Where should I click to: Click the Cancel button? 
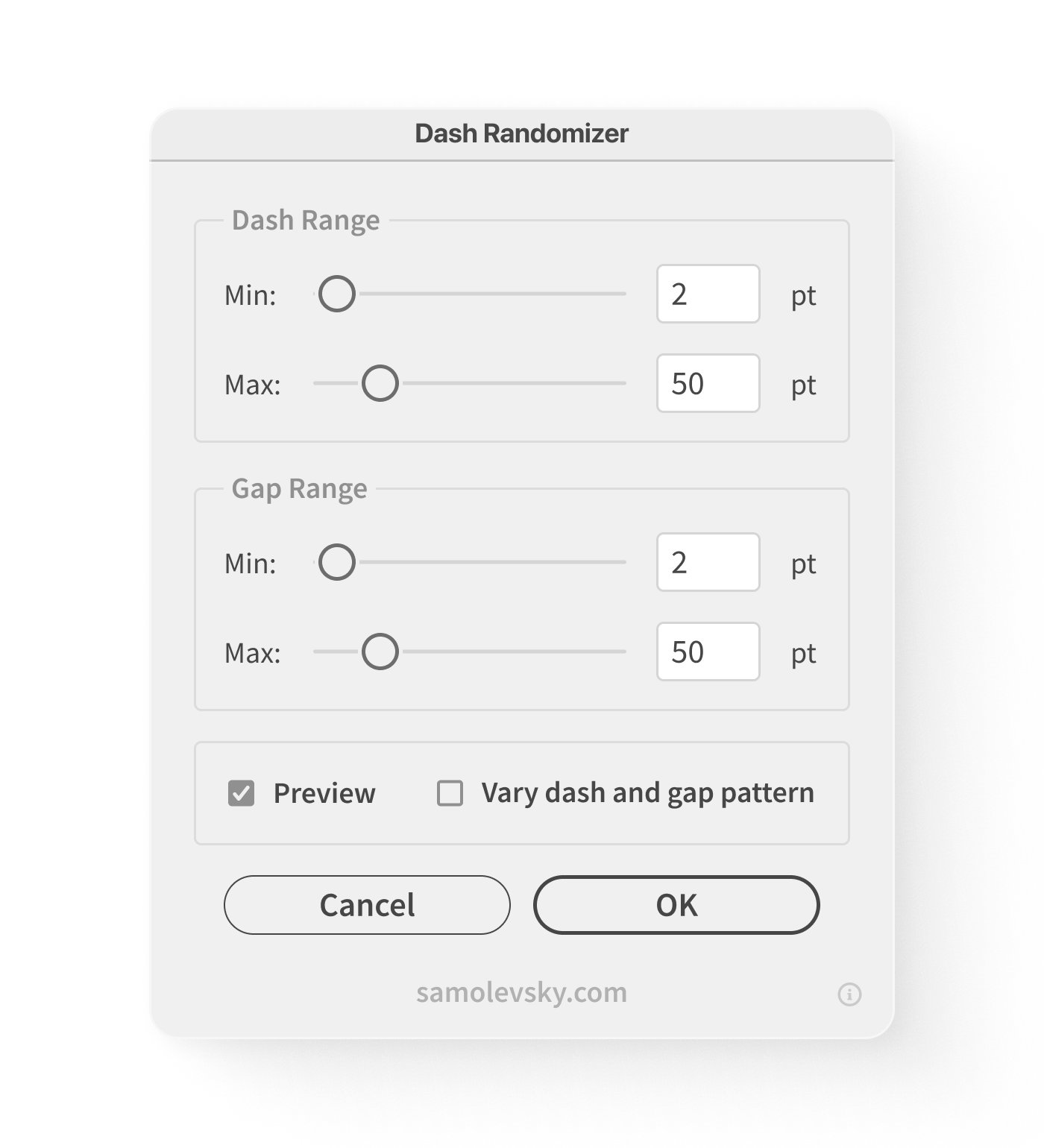coord(367,905)
